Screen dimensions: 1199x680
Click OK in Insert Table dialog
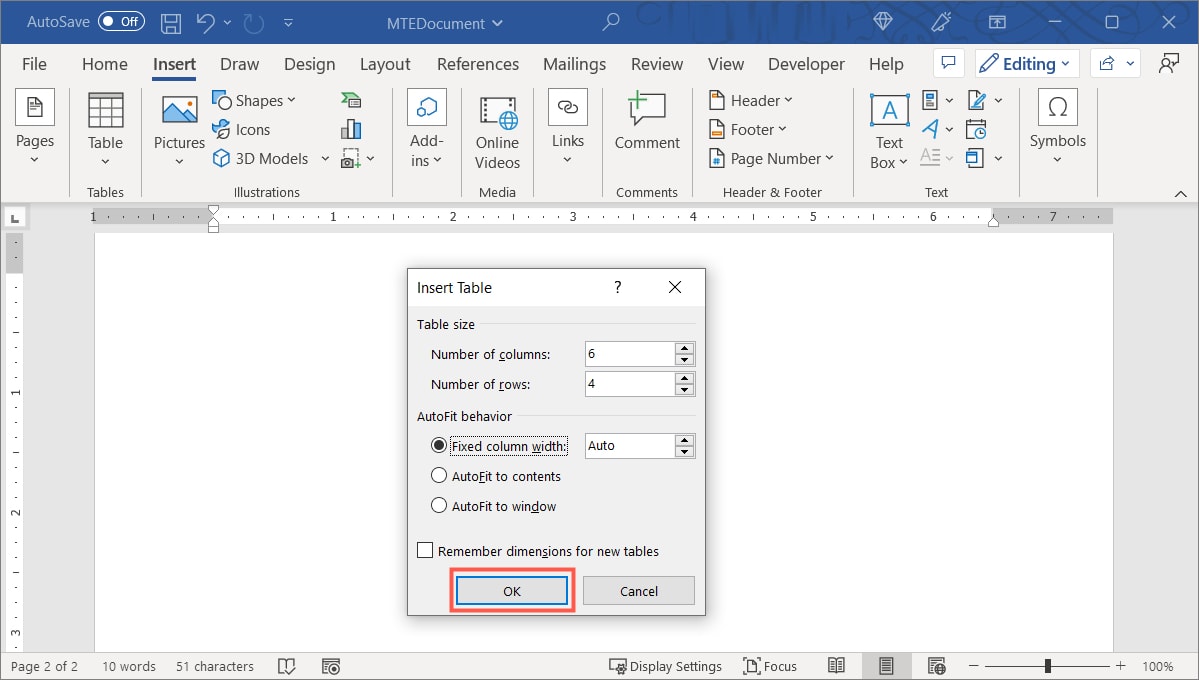[512, 591]
